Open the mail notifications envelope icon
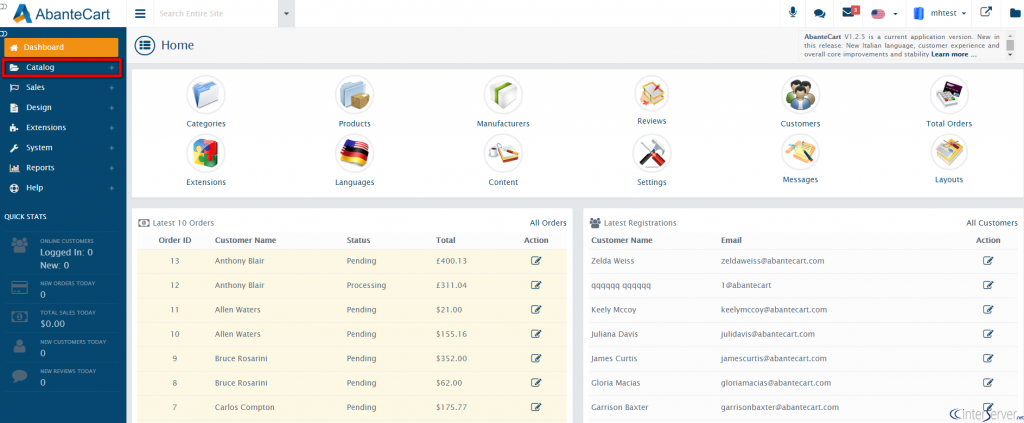Image resolution: width=1024 pixels, height=423 pixels. 850,13
